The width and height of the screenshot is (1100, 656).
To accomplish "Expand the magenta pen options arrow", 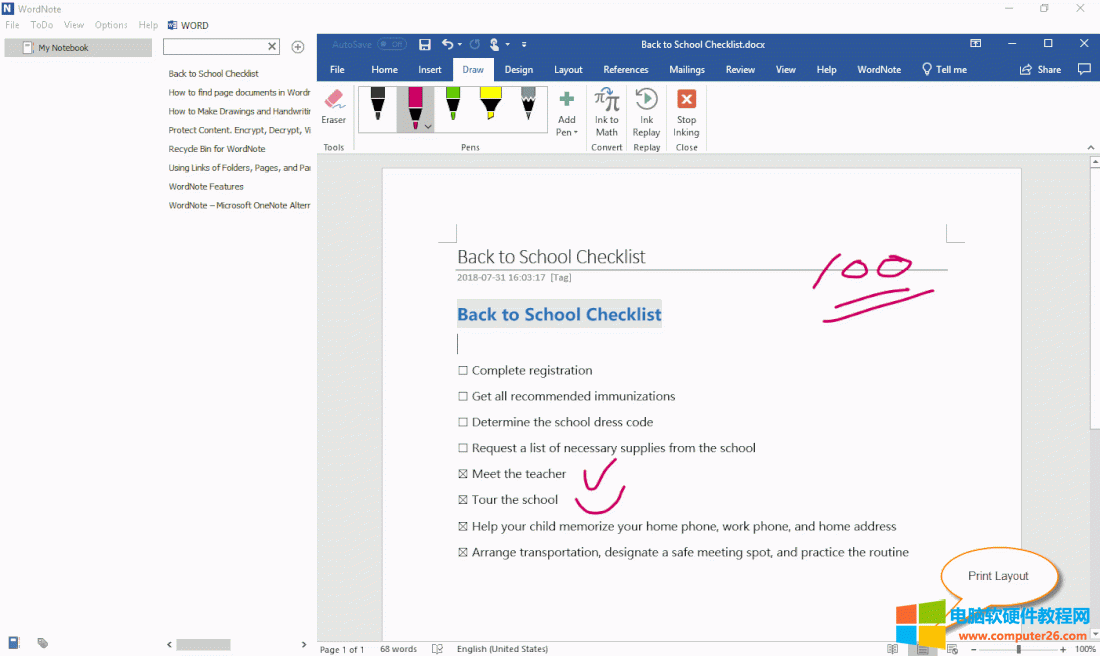I will [x=428, y=127].
